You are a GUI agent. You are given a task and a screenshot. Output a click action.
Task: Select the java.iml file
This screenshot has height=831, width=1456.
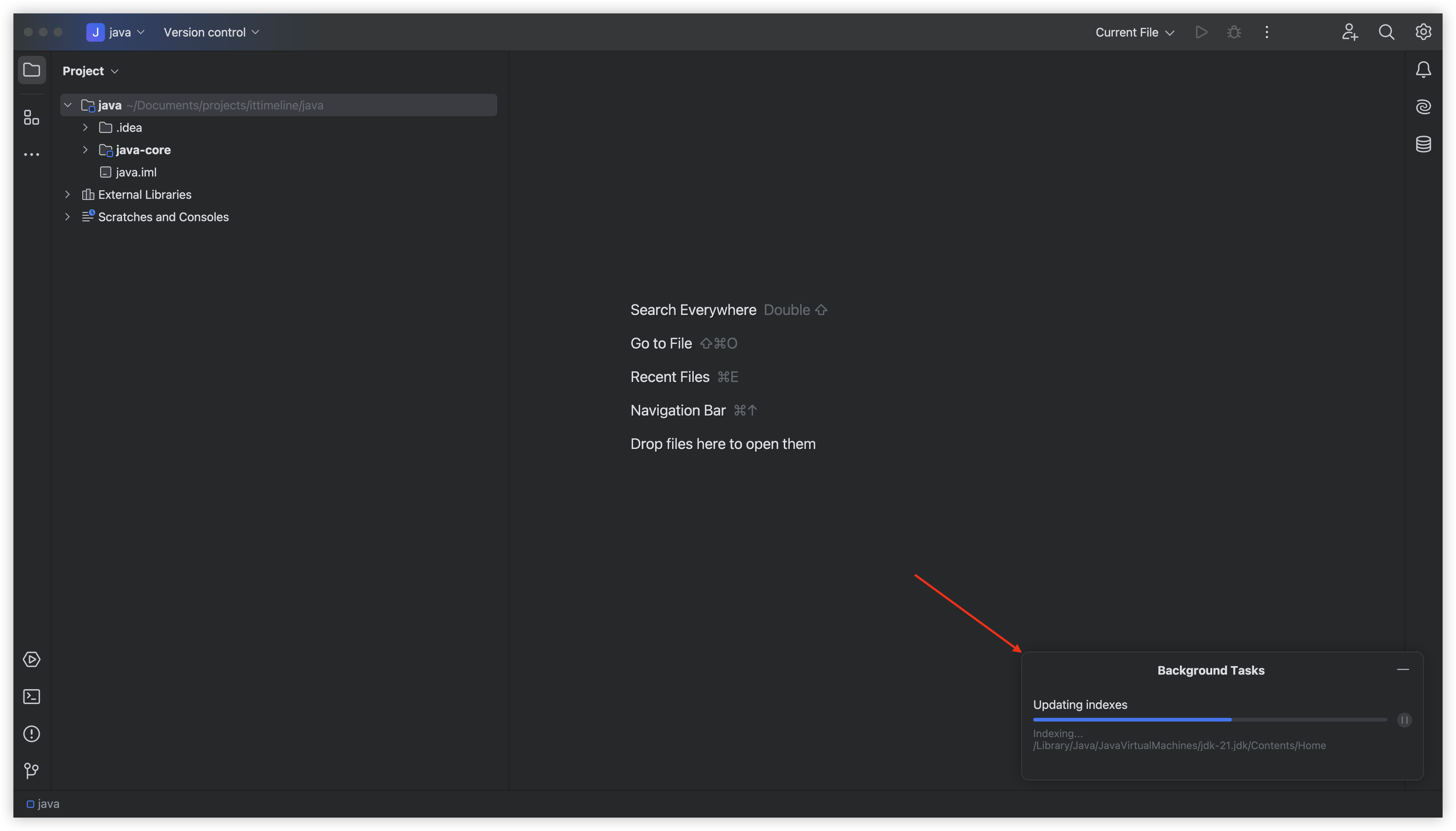pyautogui.click(x=136, y=172)
